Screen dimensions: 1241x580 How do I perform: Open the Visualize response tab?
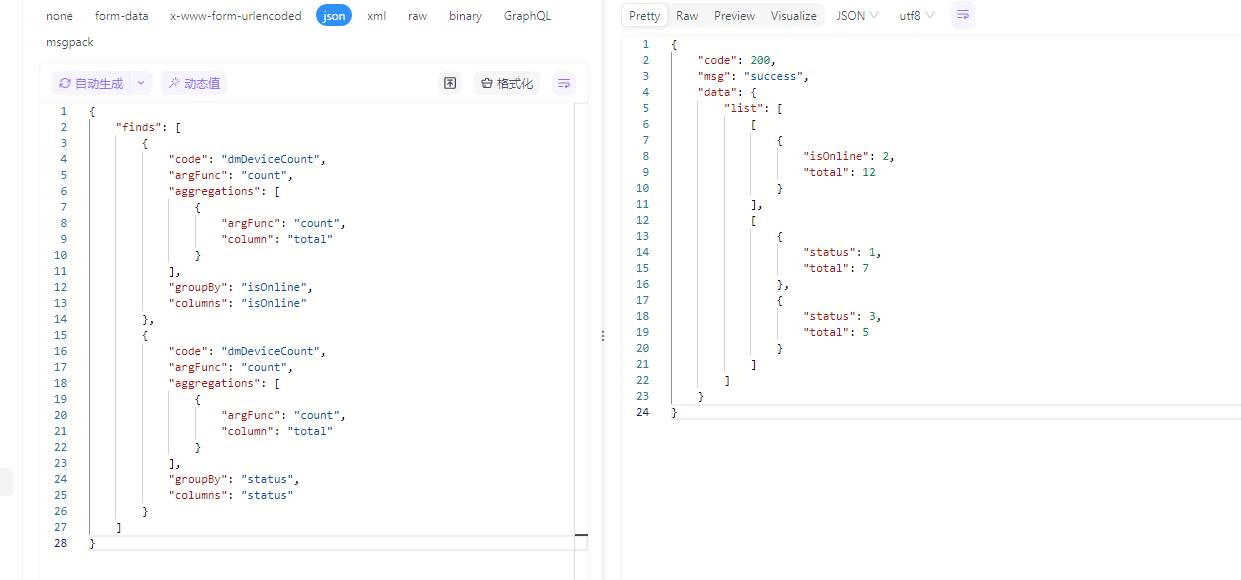(x=793, y=16)
